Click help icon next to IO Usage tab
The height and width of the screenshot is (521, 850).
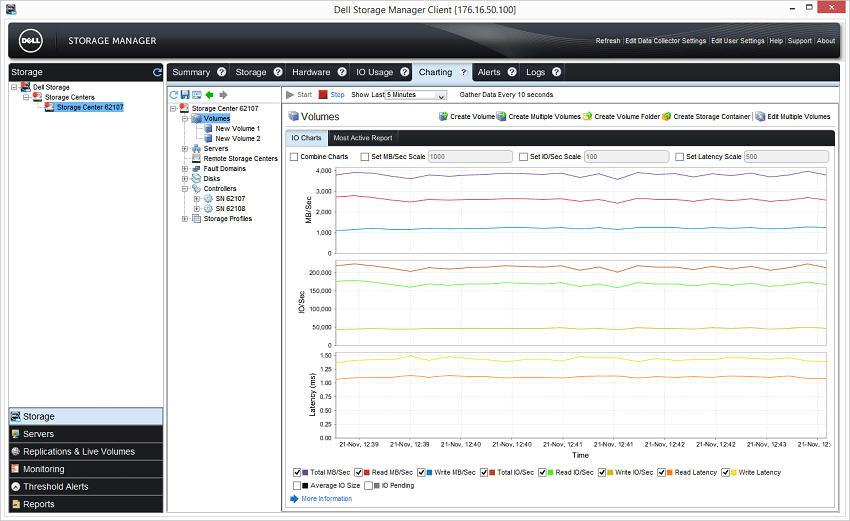405,72
